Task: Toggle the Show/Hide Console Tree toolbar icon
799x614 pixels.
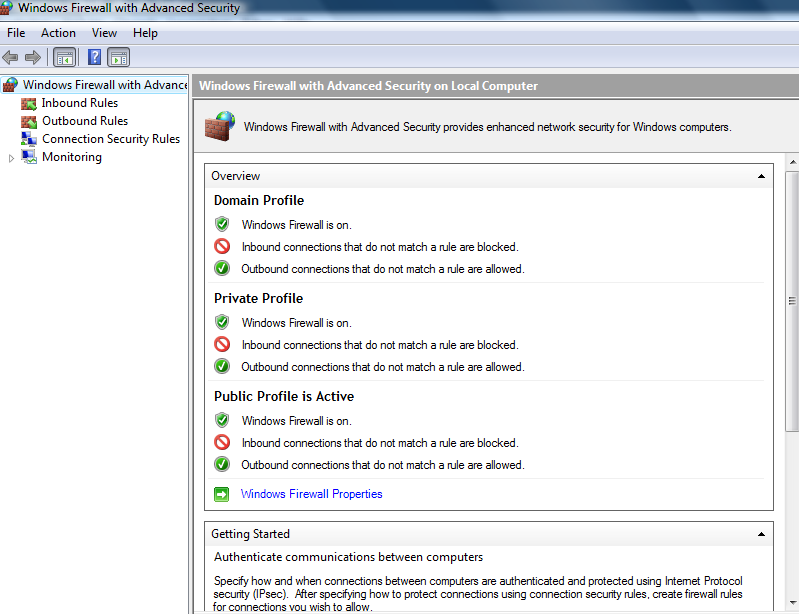Action: coord(65,58)
